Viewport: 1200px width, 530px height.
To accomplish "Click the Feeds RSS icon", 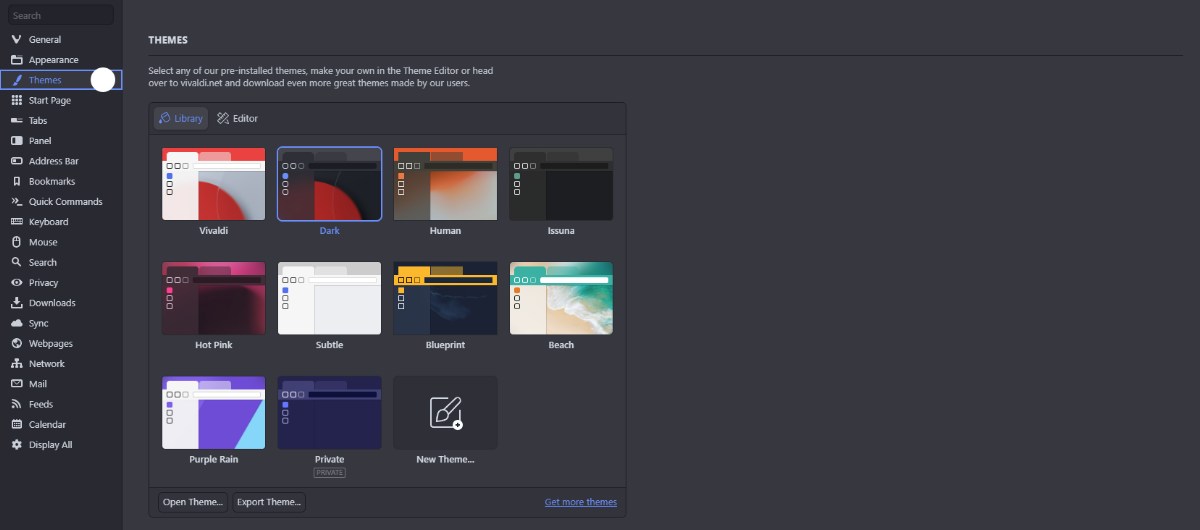I will pos(16,404).
